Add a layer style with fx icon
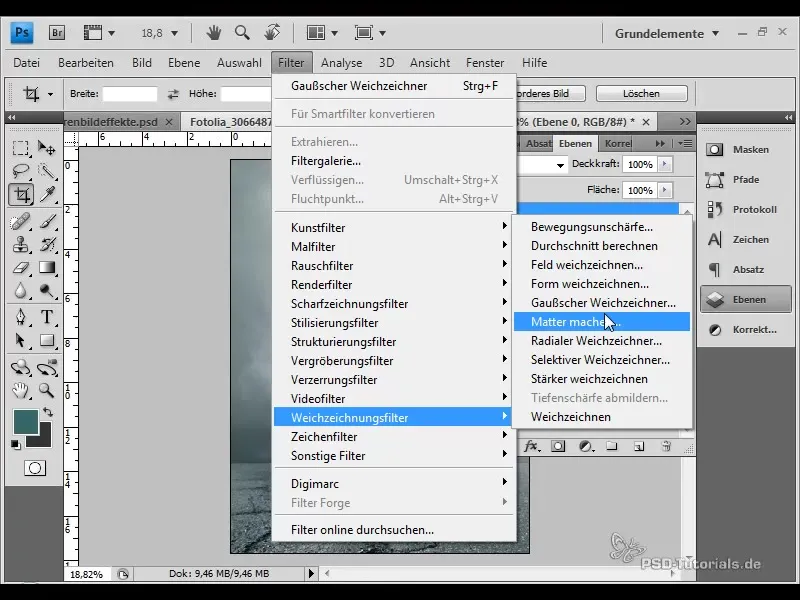The height and width of the screenshot is (600, 800). coord(532,446)
